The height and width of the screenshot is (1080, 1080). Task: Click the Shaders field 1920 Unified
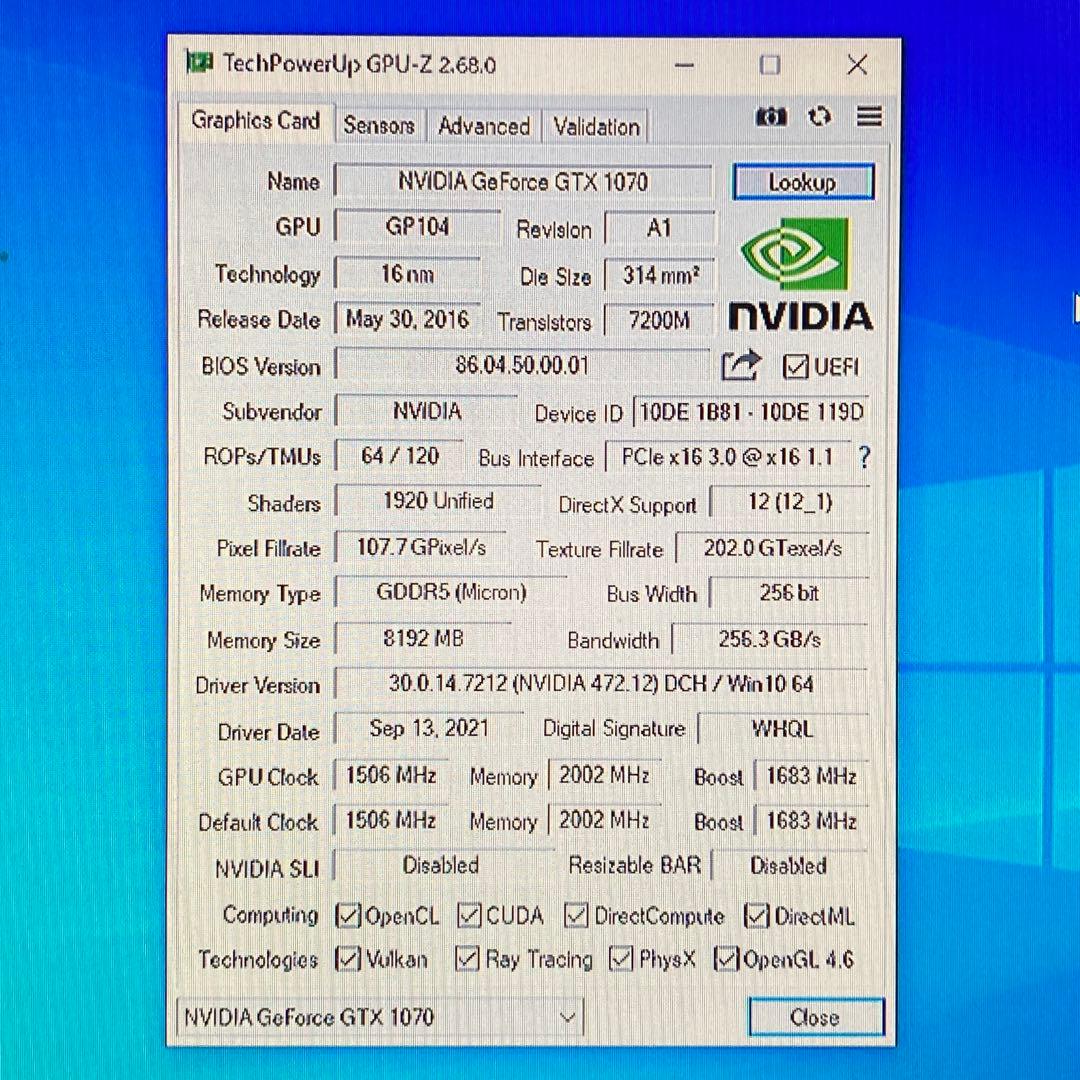(x=438, y=501)
